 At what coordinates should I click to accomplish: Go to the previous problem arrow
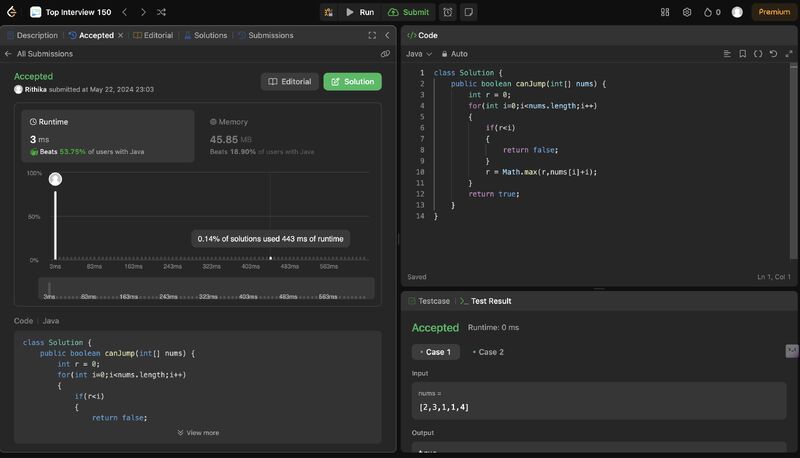124,12
